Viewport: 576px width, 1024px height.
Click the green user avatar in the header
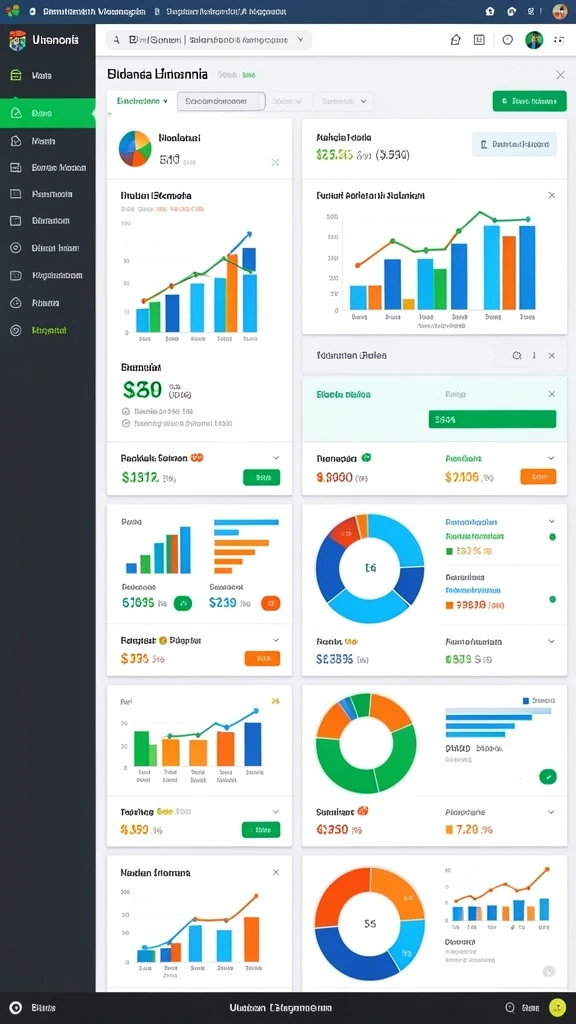[534, 40]
